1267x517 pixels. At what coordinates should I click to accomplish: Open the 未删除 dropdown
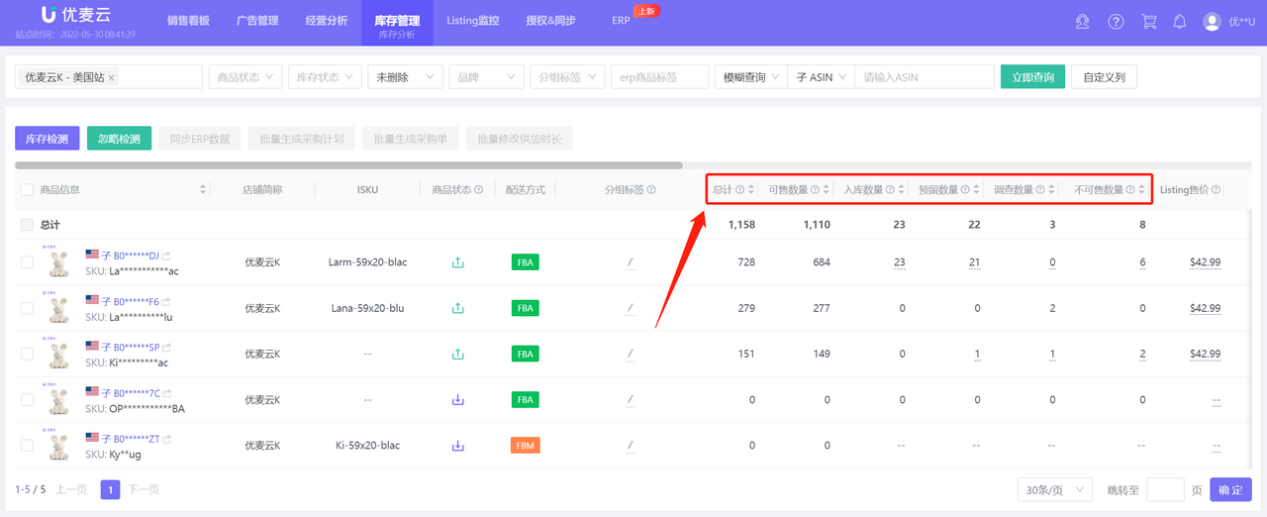(405, 77)
